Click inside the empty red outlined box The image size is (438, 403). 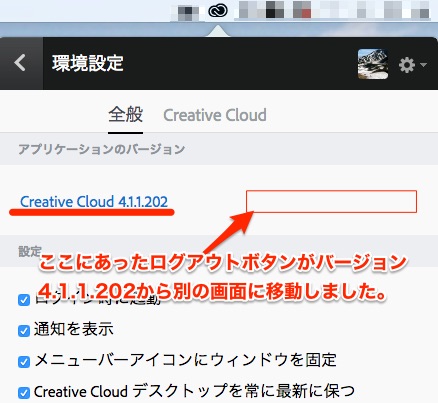[x=331, y=201]
